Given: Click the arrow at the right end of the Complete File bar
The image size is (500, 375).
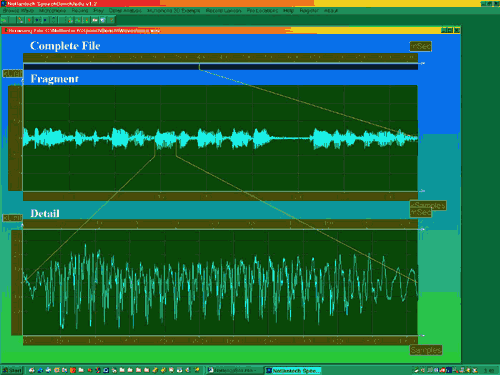Looking at the screenshot, I should [422, 63].
